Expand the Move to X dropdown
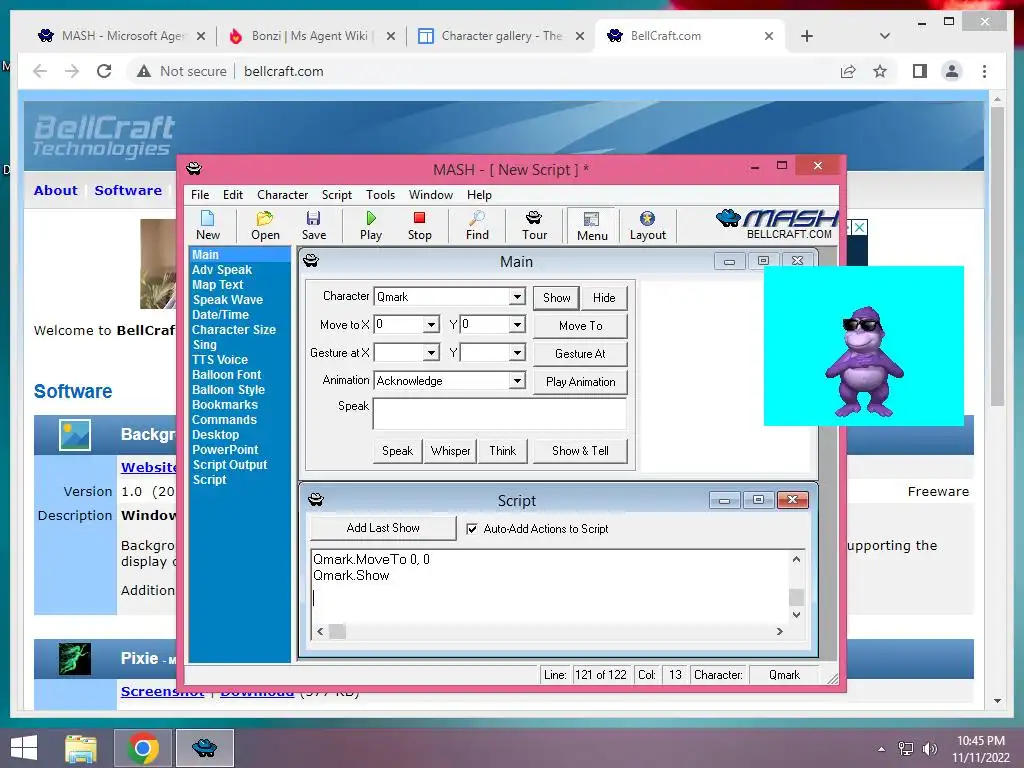The image size is (1024, 768). (x=431, y=325)
